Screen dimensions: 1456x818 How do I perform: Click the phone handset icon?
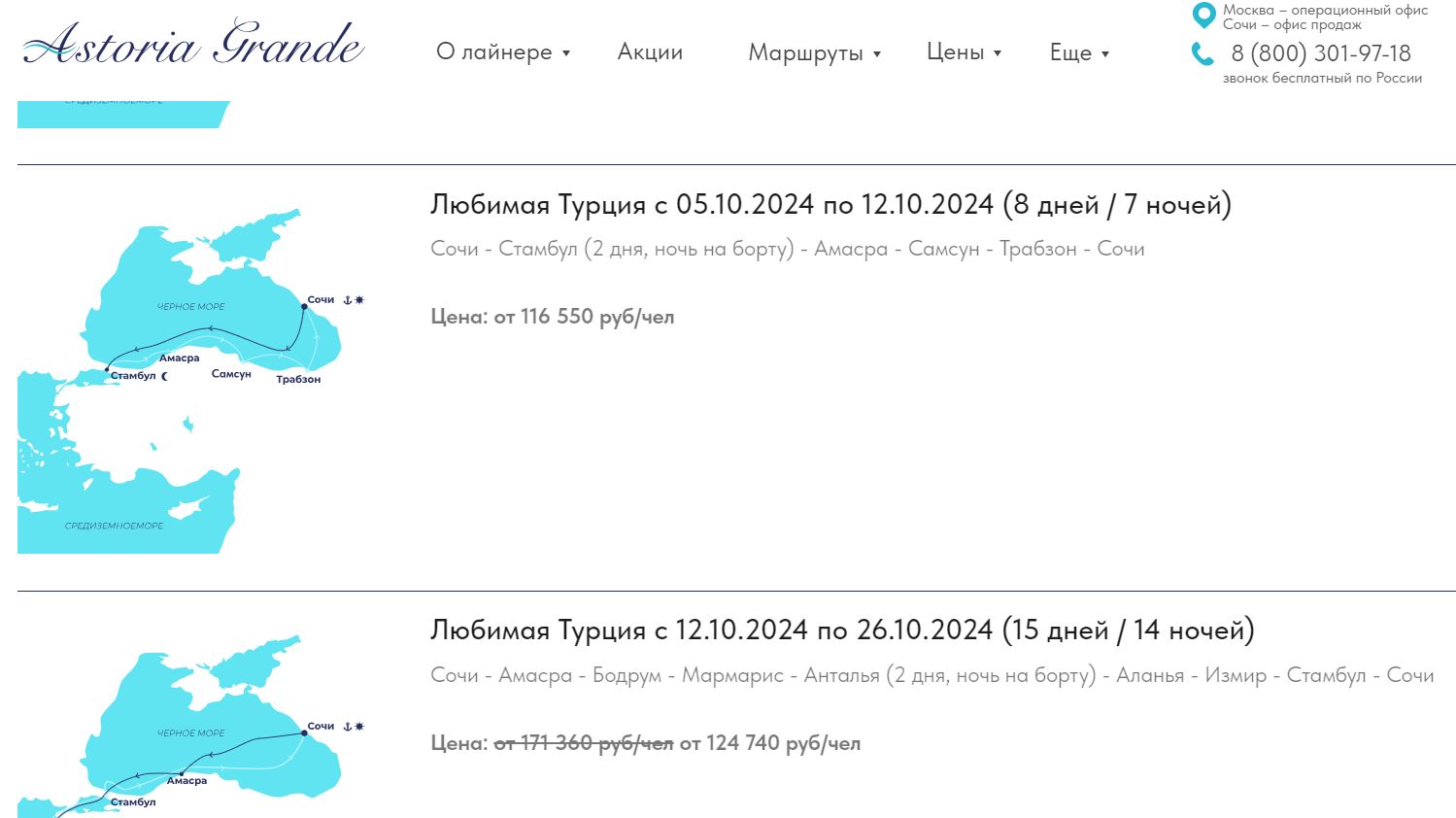(1202, 54)
